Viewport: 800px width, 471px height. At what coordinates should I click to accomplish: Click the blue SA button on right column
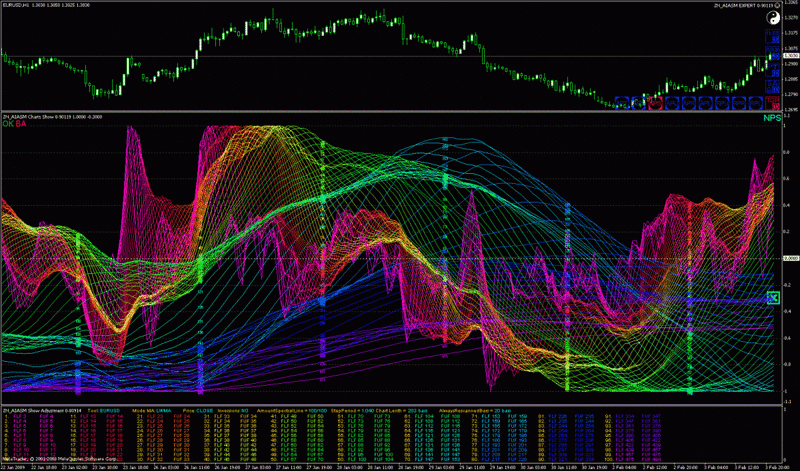click(772, 87)
